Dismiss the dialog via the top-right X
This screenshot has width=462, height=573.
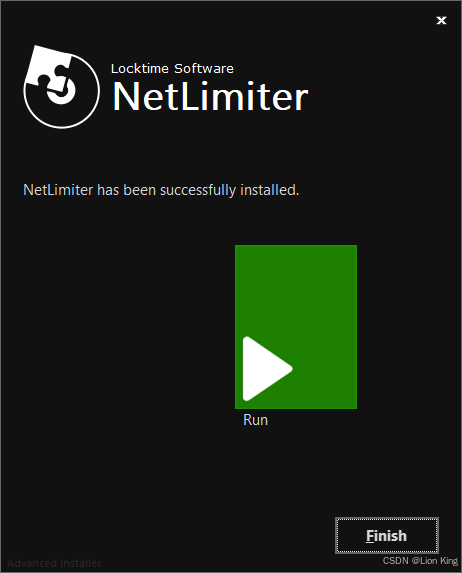coord(442,20)
